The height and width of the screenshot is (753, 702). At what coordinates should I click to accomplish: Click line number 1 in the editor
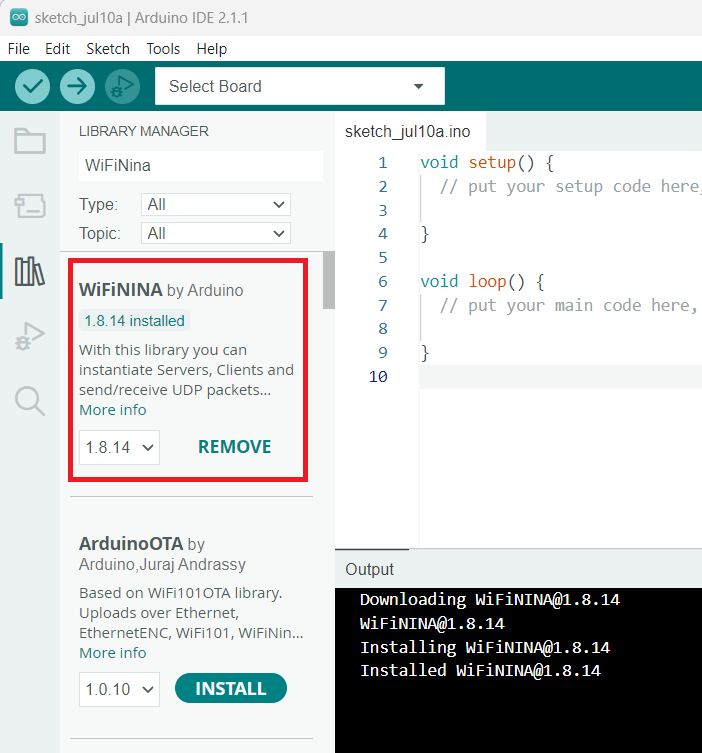[383, 163]
